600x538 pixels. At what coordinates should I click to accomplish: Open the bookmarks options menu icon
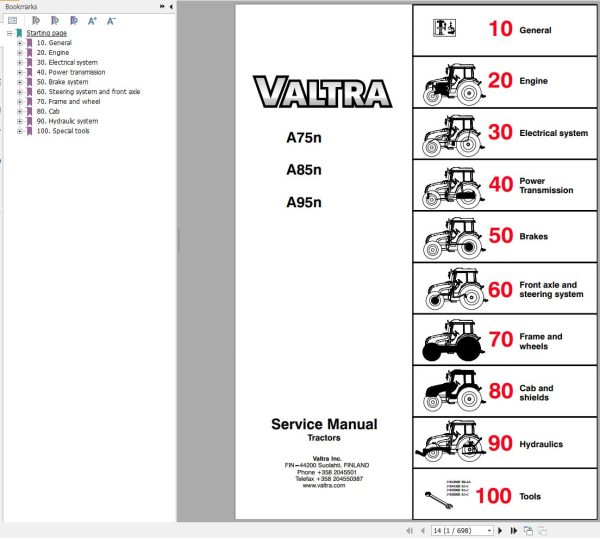tap(12, 21)
